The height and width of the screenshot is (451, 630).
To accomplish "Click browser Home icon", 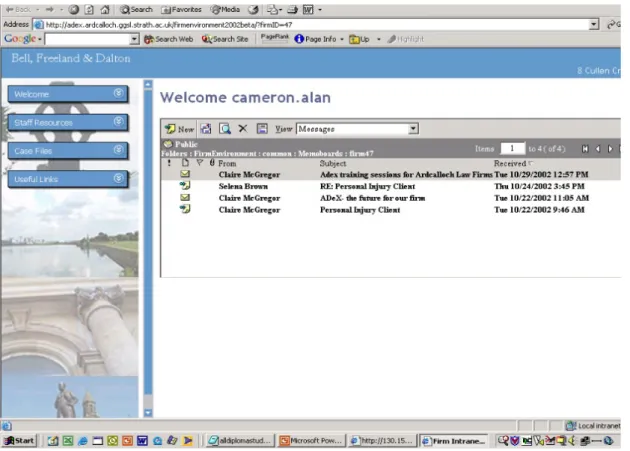I will coord(105,10).
